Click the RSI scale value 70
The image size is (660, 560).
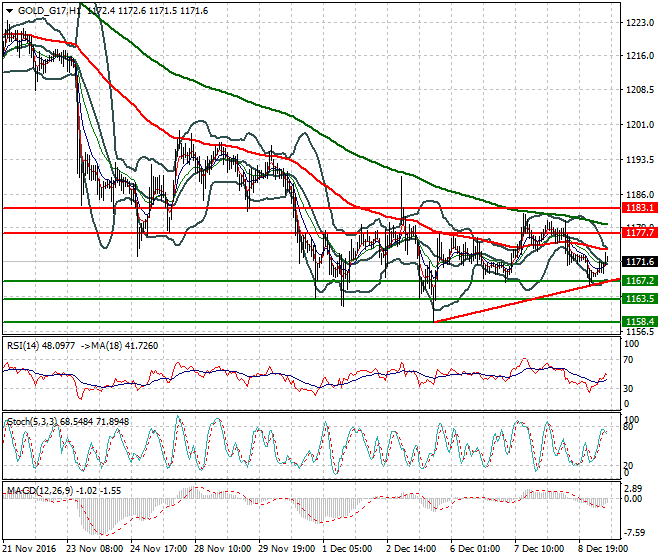click(x=628, y=360)
